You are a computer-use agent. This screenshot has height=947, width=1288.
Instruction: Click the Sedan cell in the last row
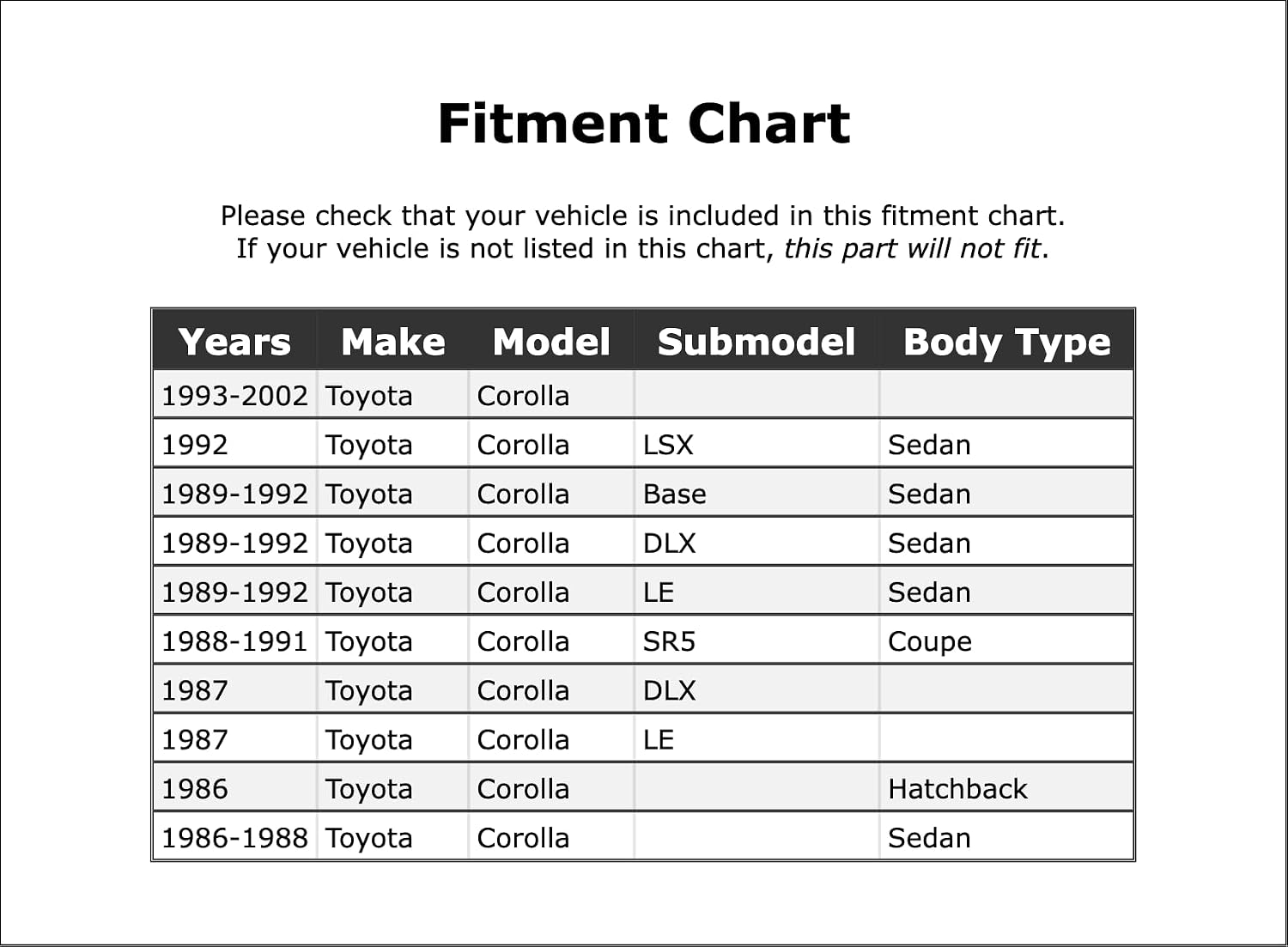[x=1006, y=837]
